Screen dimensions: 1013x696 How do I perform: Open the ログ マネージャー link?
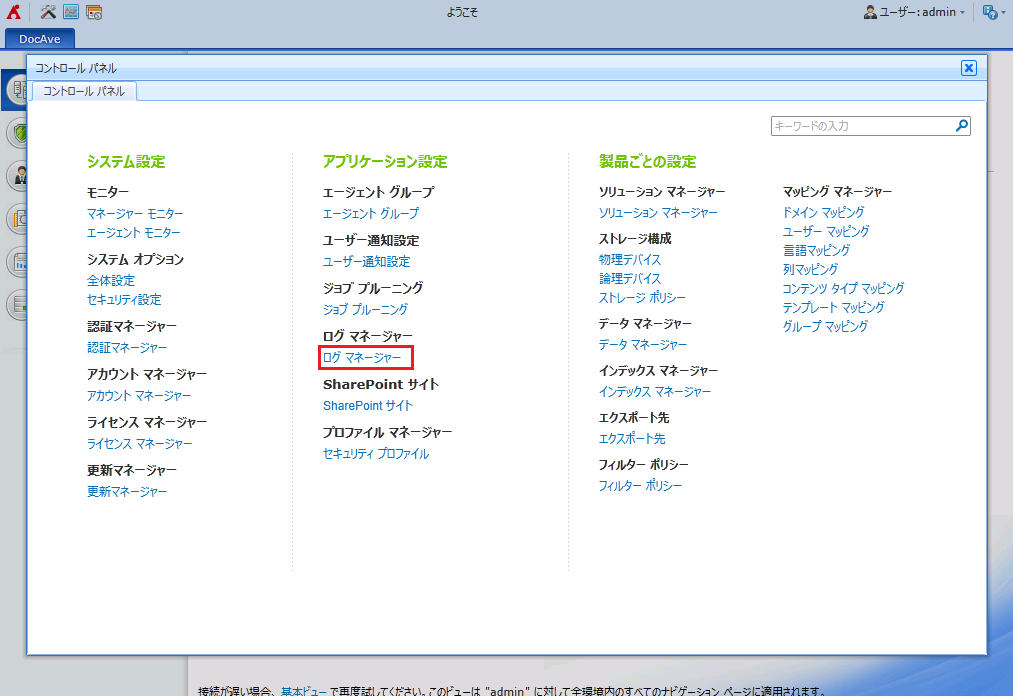(x=362, y=357)
